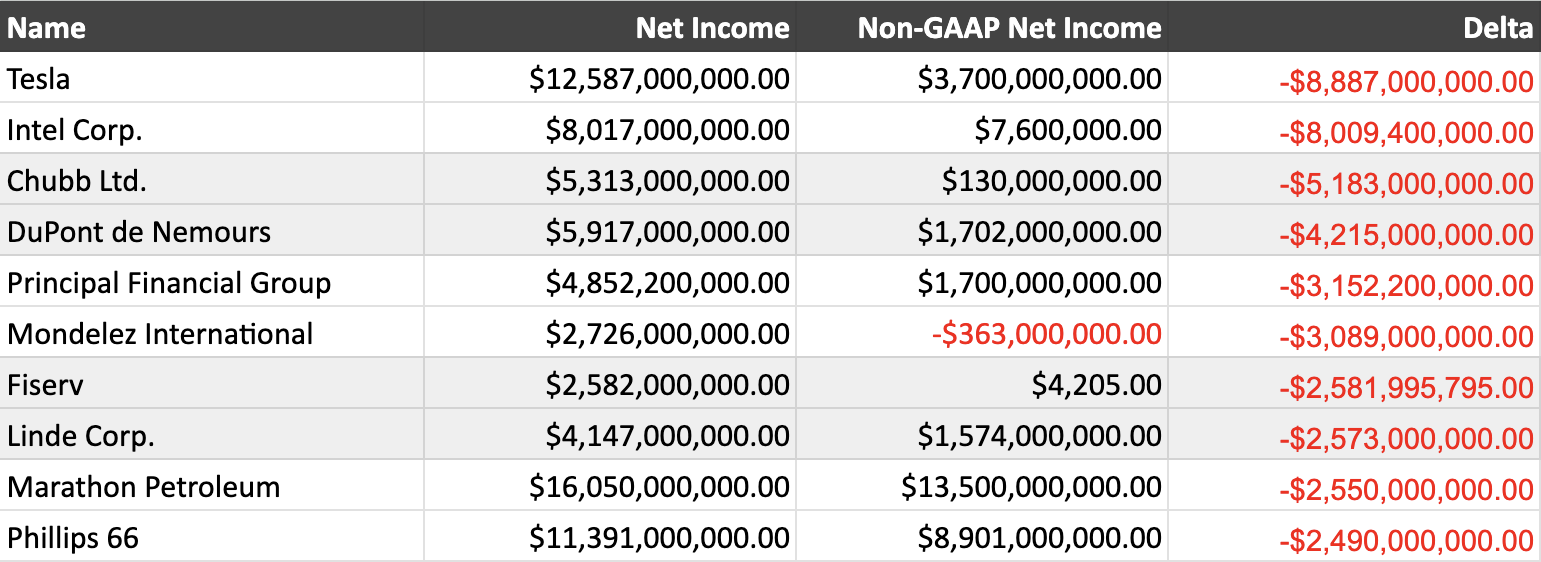Click Chubb's delta value -$5,183,000,000.00
Image resolution: width=1541 pixels, height=562 pixels.
1405,183
